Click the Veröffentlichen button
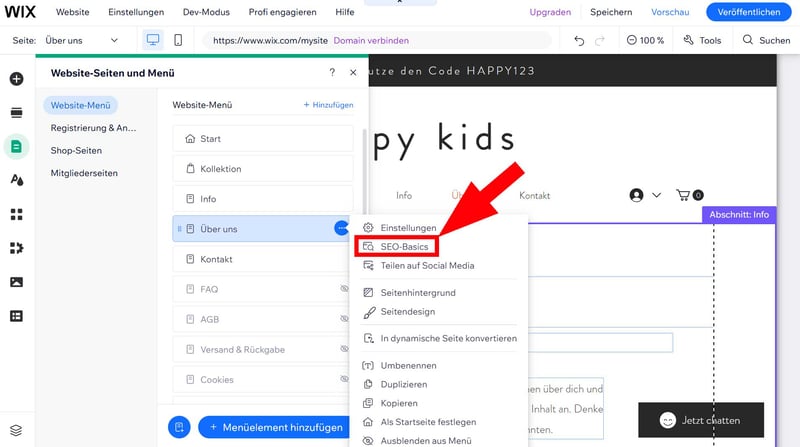This screenshot has width=800, height=447. [748, 12]
